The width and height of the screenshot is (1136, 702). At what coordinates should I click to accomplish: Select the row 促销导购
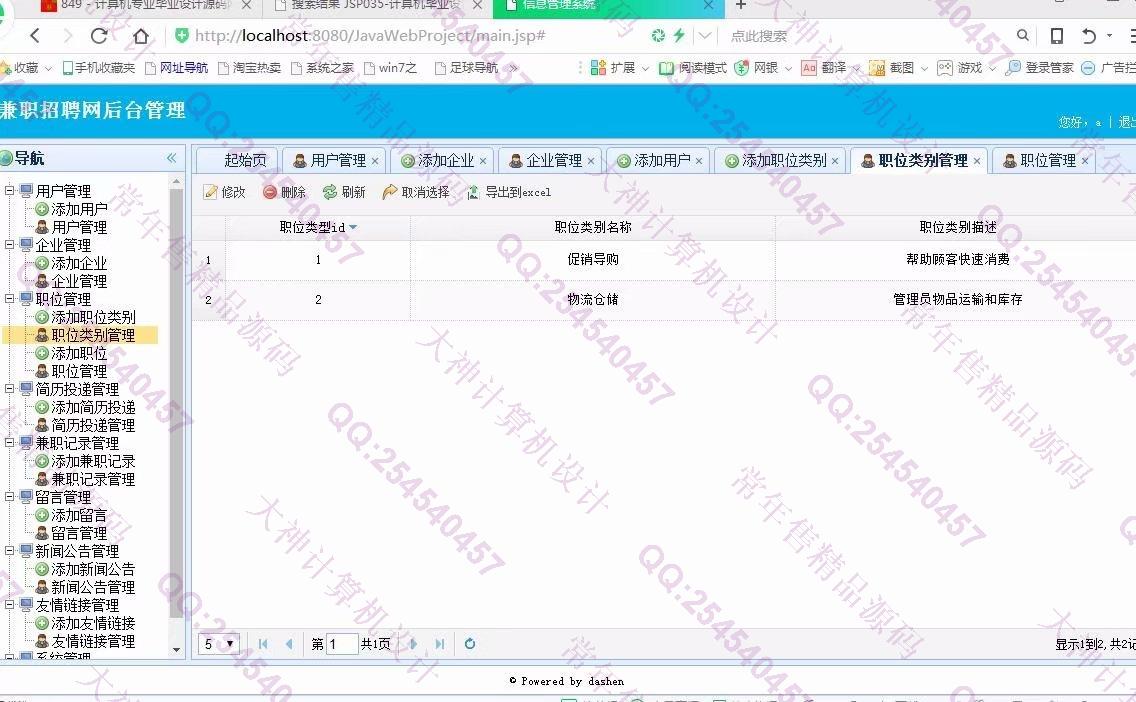664,260
